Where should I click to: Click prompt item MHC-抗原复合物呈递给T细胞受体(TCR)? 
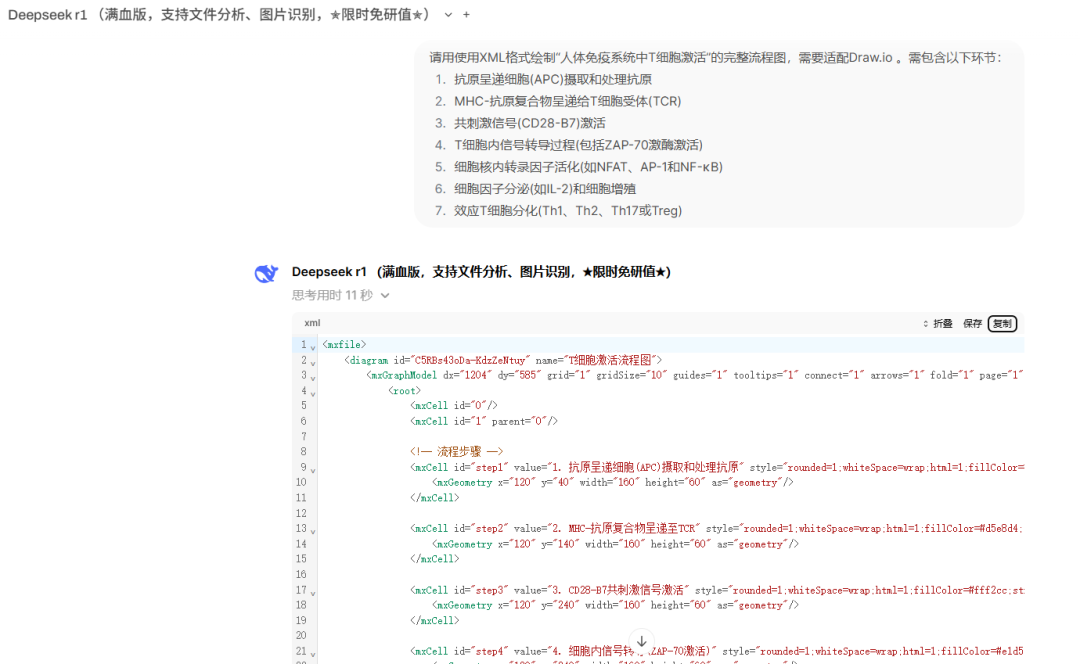pos(568,101)
